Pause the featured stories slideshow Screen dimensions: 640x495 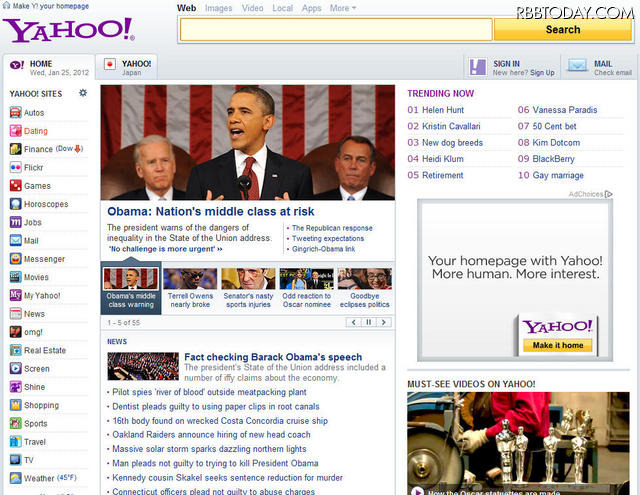pos(368,322)
